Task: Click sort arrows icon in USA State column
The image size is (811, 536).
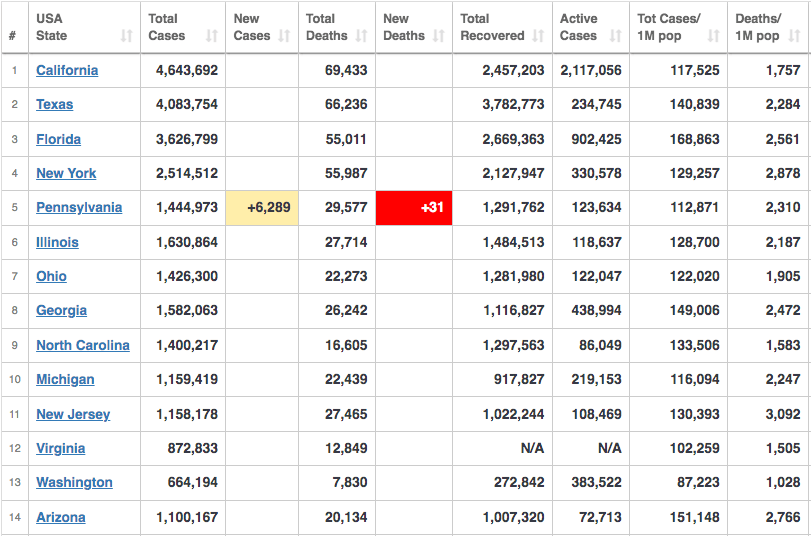Action: 126,36
